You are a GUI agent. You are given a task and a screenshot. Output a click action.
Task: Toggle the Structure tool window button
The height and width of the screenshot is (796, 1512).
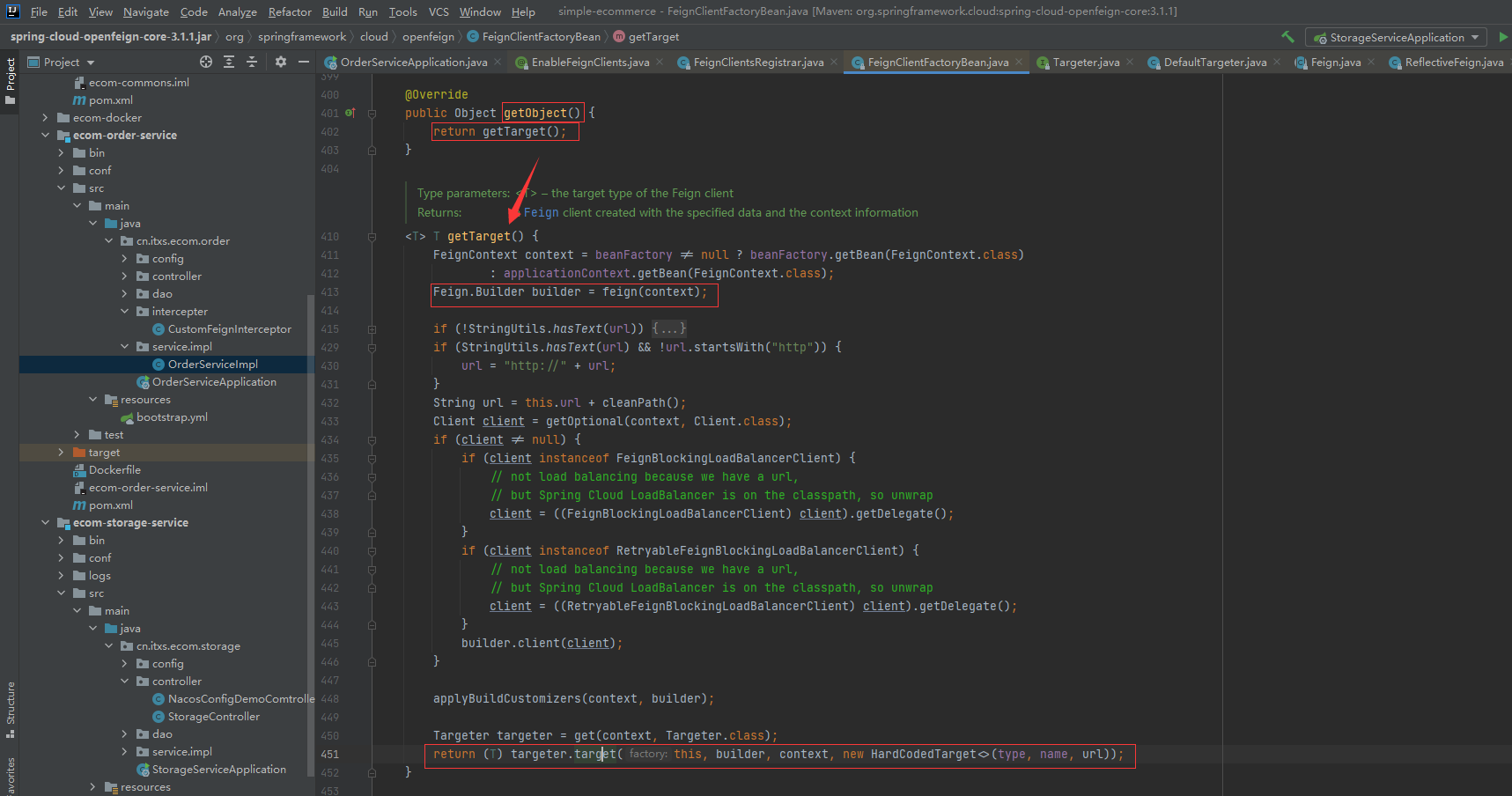[10, 710]
